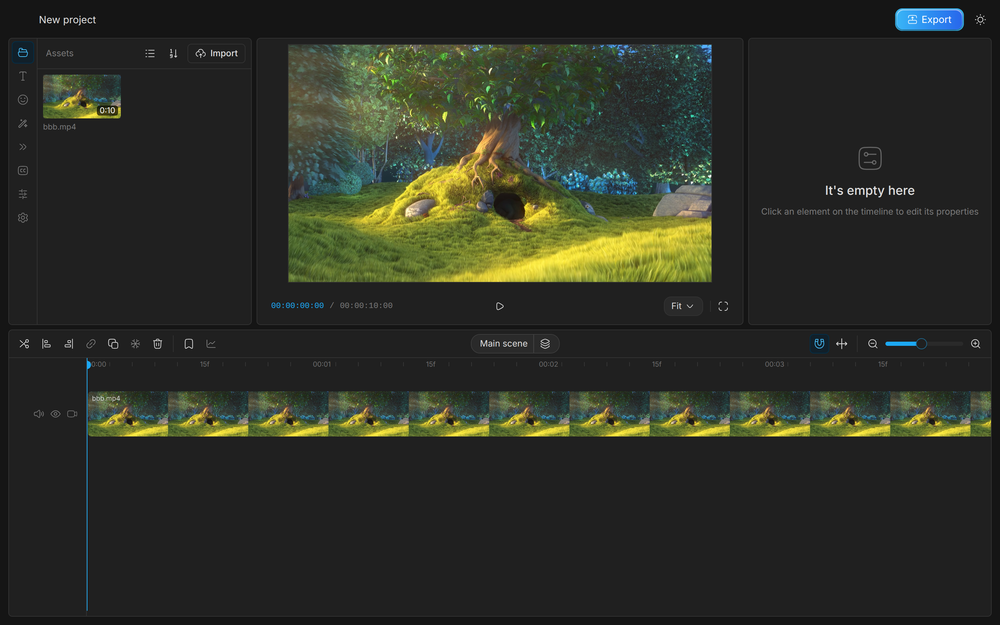Switch assets to list view
This screenshot has height=625, width=1000.
click(150, 54)
